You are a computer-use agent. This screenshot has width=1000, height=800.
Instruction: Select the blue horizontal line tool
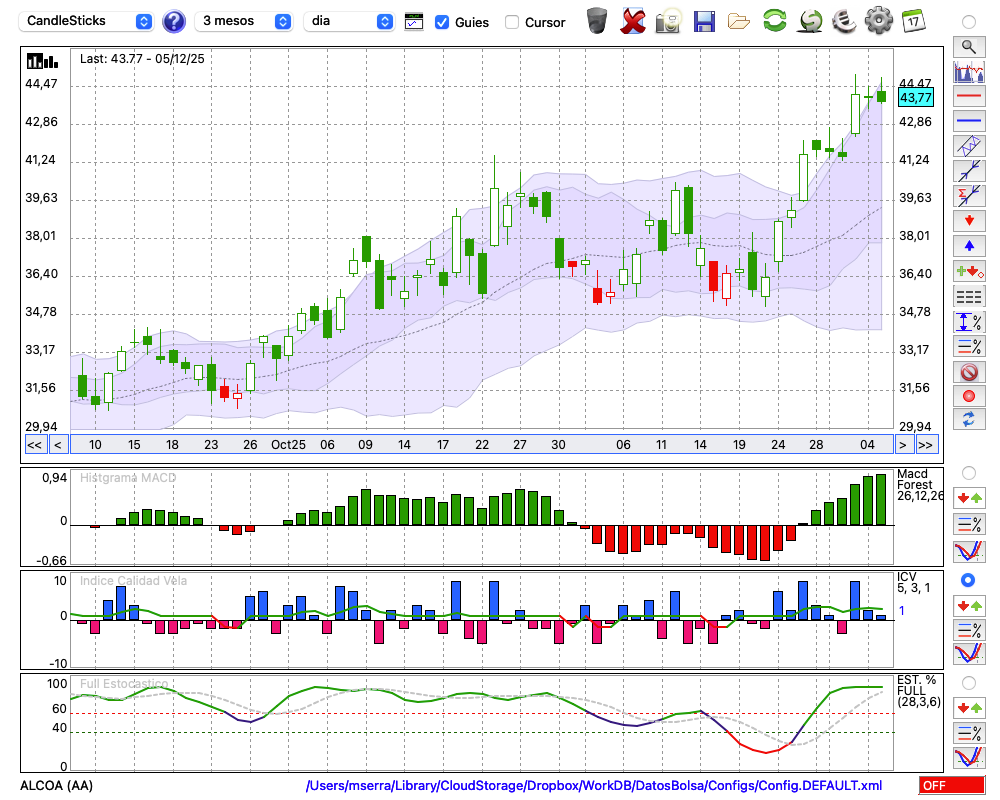[x=969, y=121]
